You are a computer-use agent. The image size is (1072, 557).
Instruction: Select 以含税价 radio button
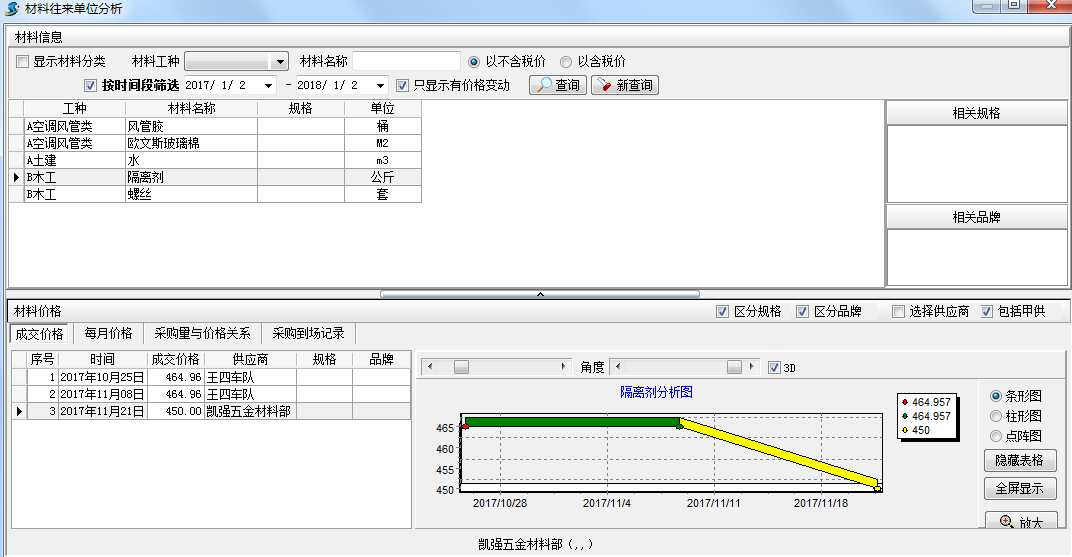tap(566, 61)
